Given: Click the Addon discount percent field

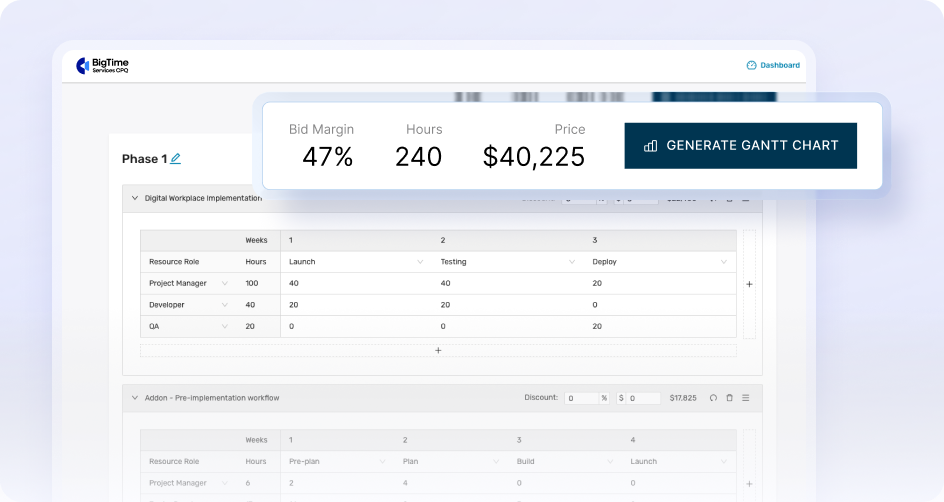Looking at the screenshot, I should pos(580,398).
